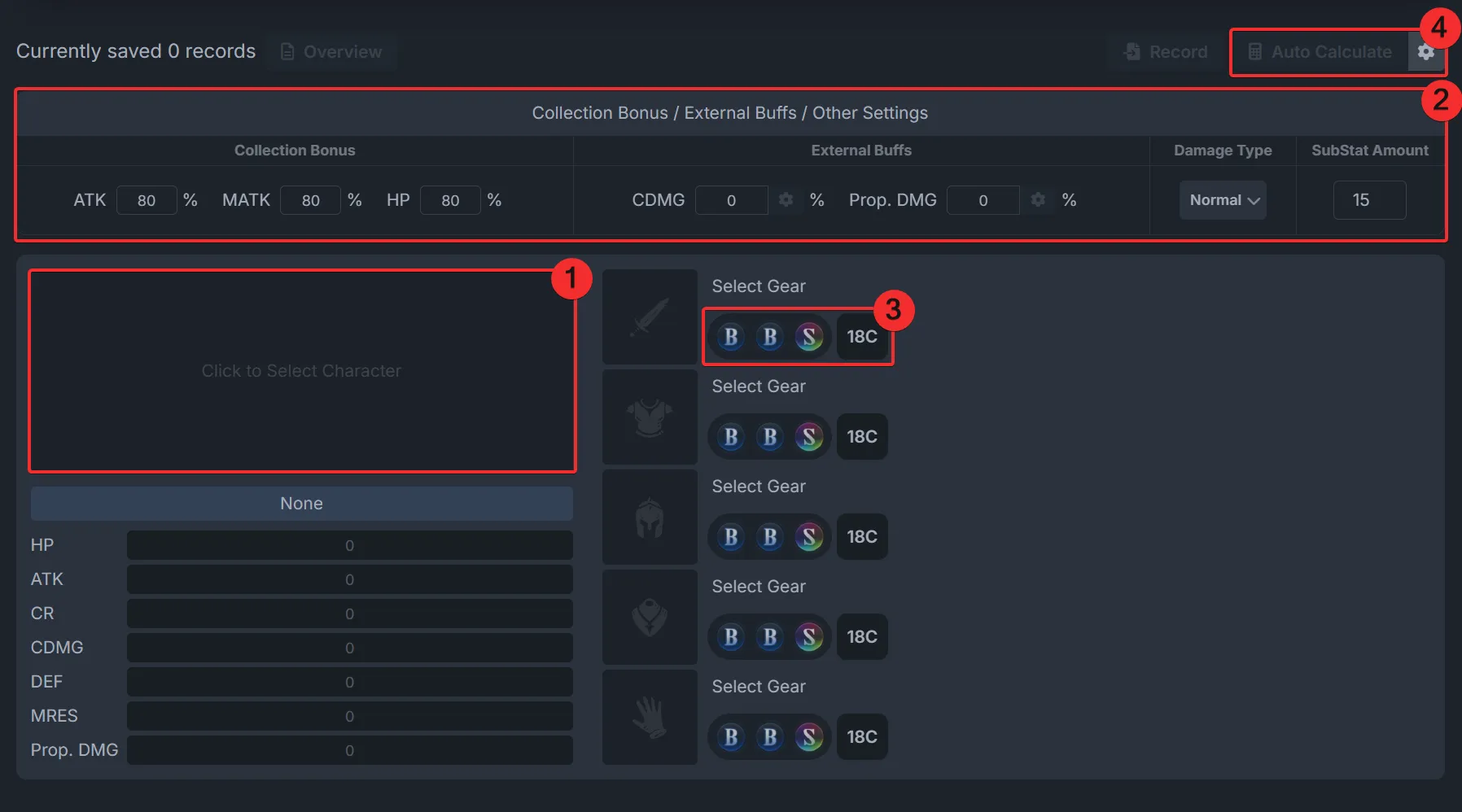Open Auto Calculate settings gear icon
Screen dimensions: 1462x812
(x=1425, y=52)
